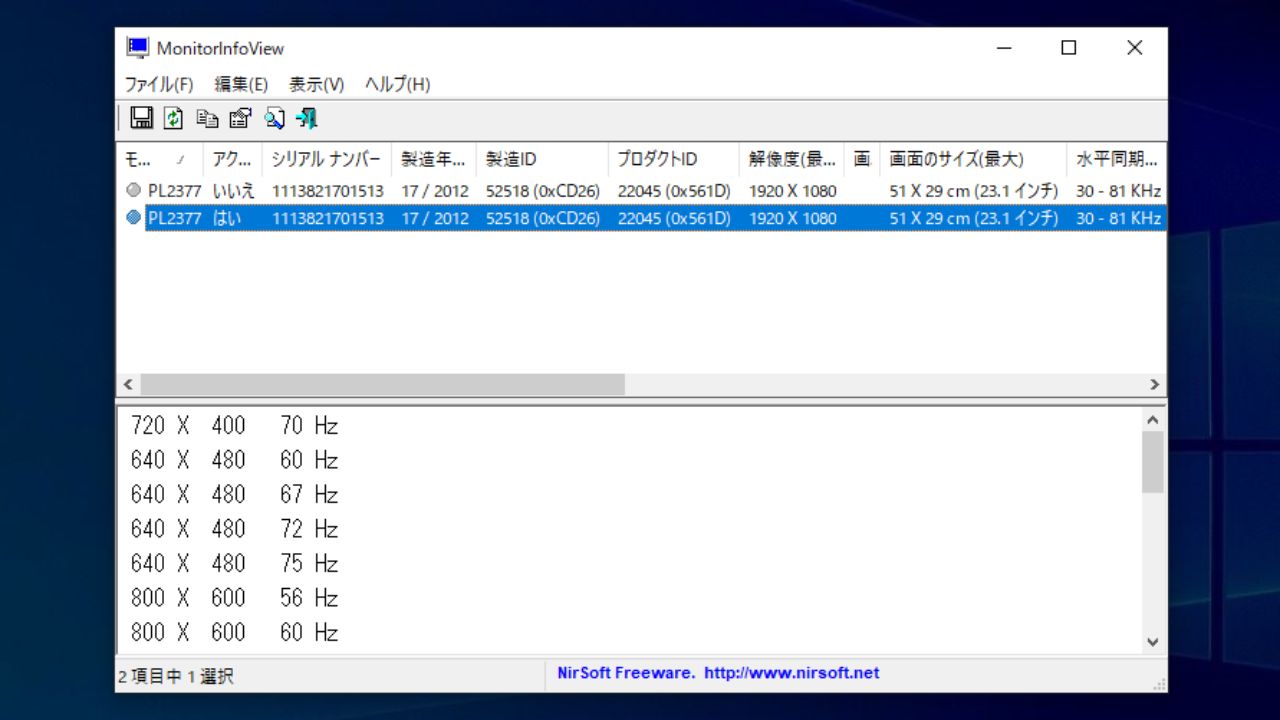1280x720 pixels.
Task: Click the blue circle icon of active PL2377 row
Action: [x=133, y=217]
